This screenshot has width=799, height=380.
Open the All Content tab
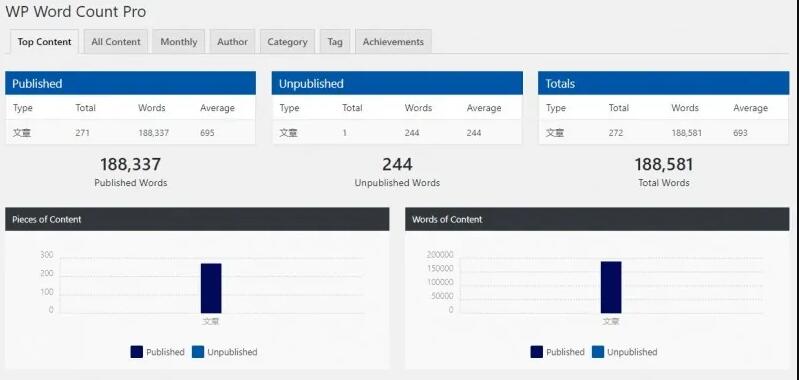[116, 42]
